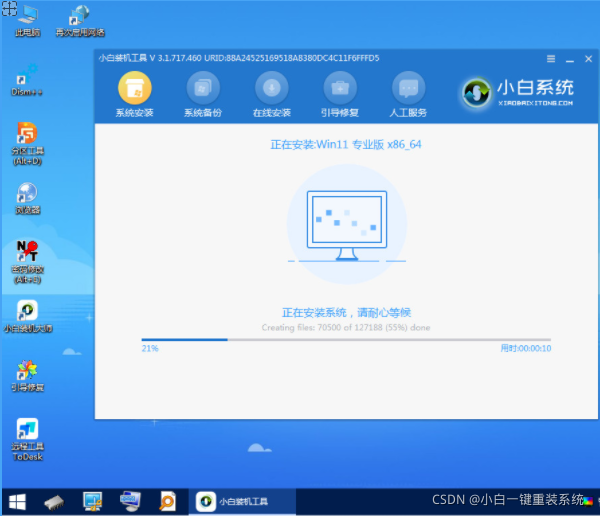The image size is (600, 516).
Task: Launch the 浏览器 desktop shortcut
Action: 28,198
